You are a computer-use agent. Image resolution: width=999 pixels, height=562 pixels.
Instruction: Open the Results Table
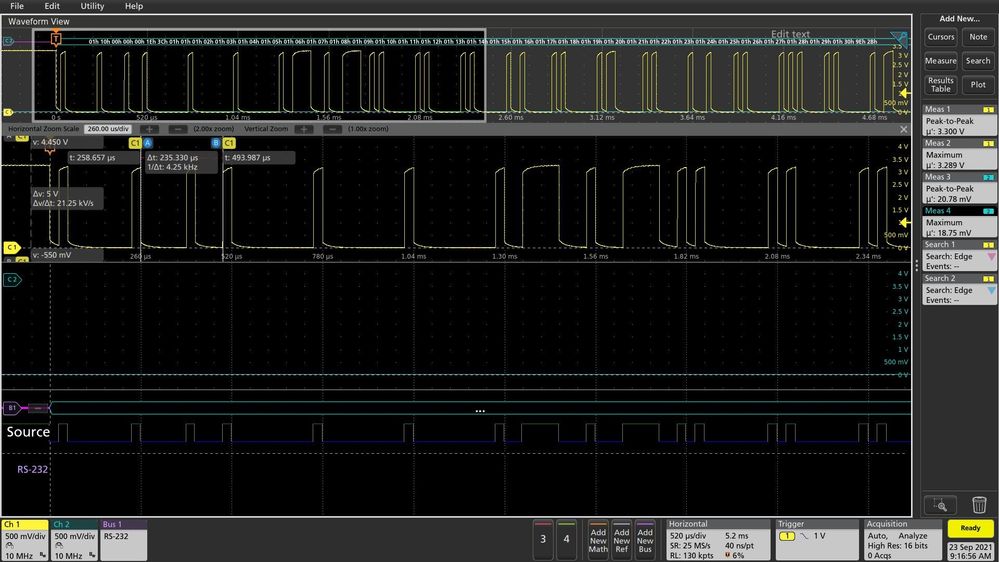click(x=940, y=85)
